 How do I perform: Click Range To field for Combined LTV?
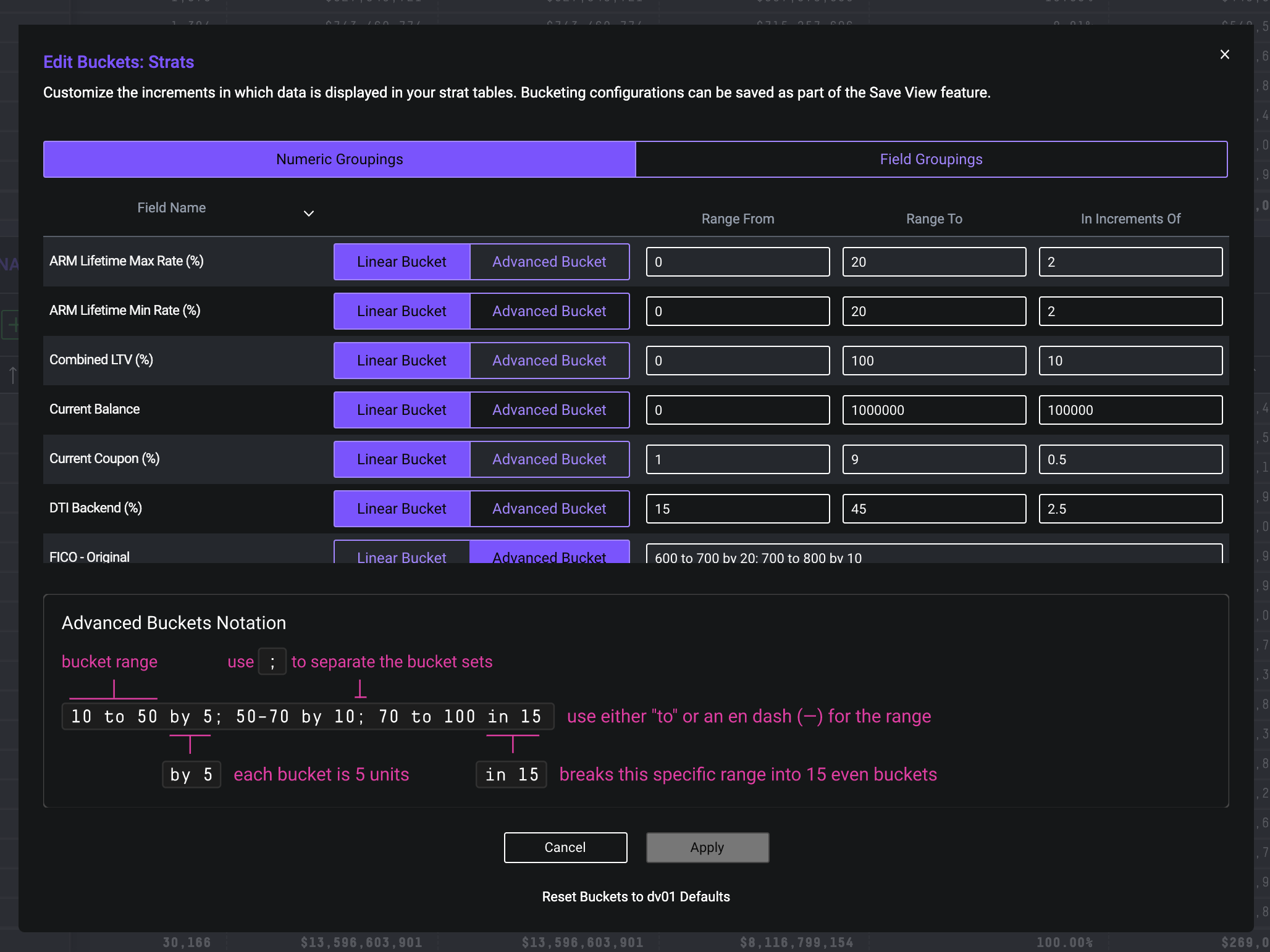(934, 361)
